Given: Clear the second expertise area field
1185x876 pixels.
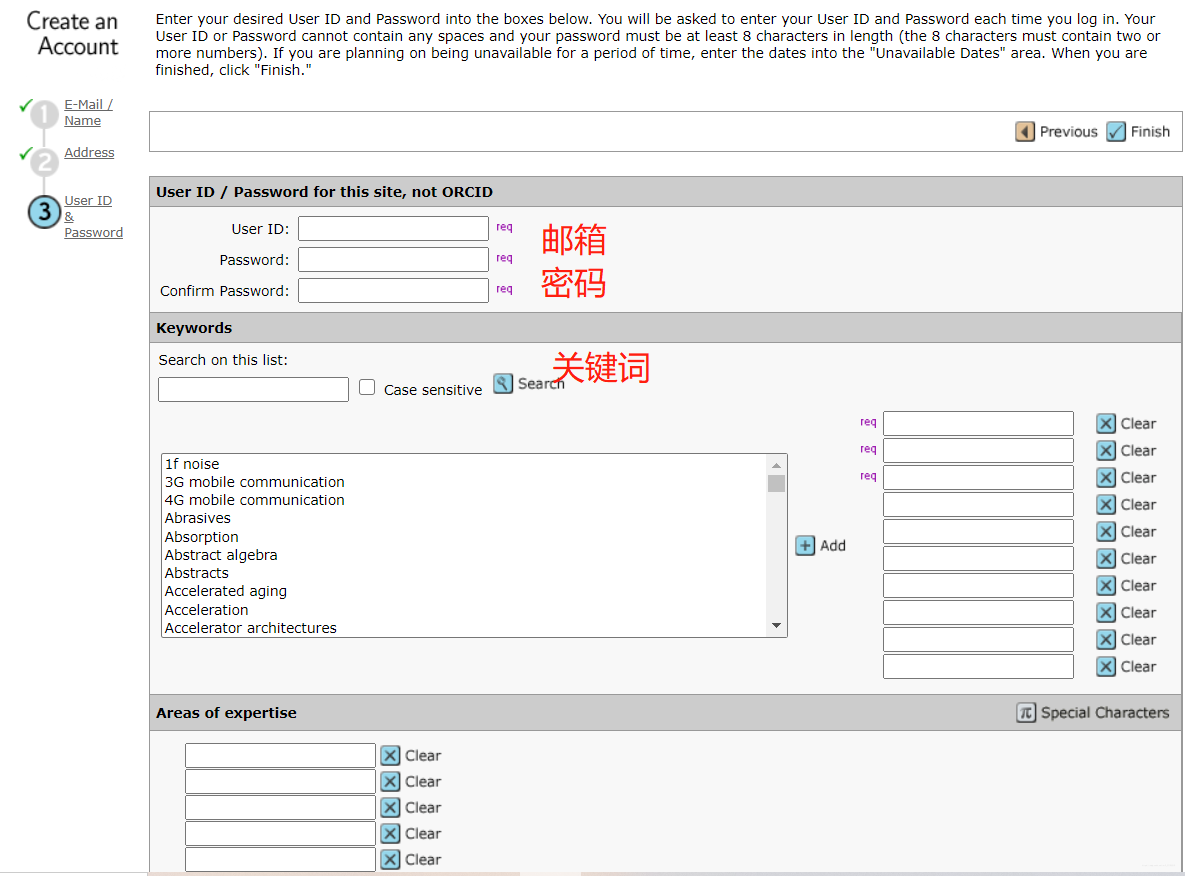Looking at the screenshot, I should point(390,782).
